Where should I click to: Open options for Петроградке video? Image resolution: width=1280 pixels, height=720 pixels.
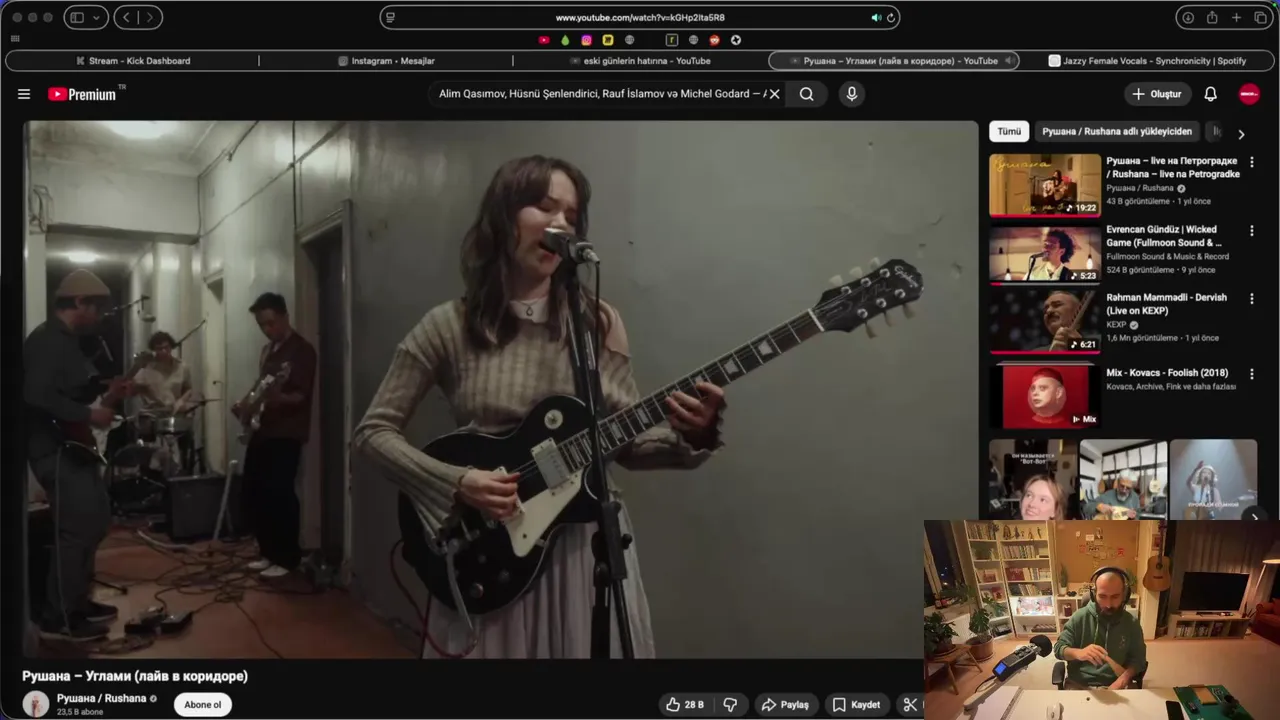pos(1251,162)
